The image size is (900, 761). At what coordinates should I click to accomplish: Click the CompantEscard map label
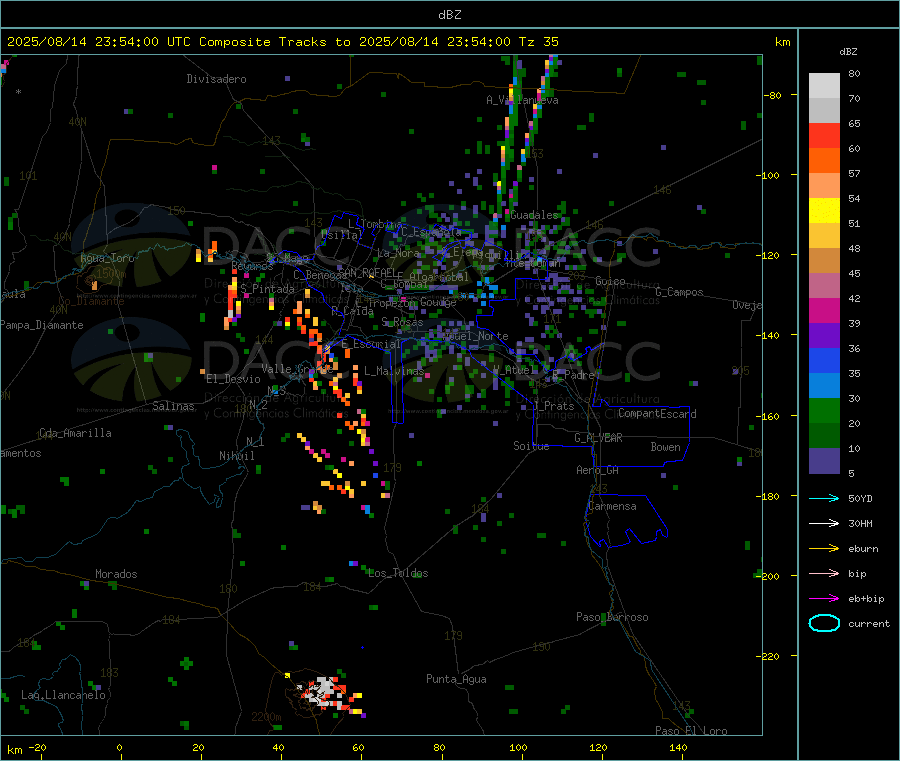coord(657,413)
